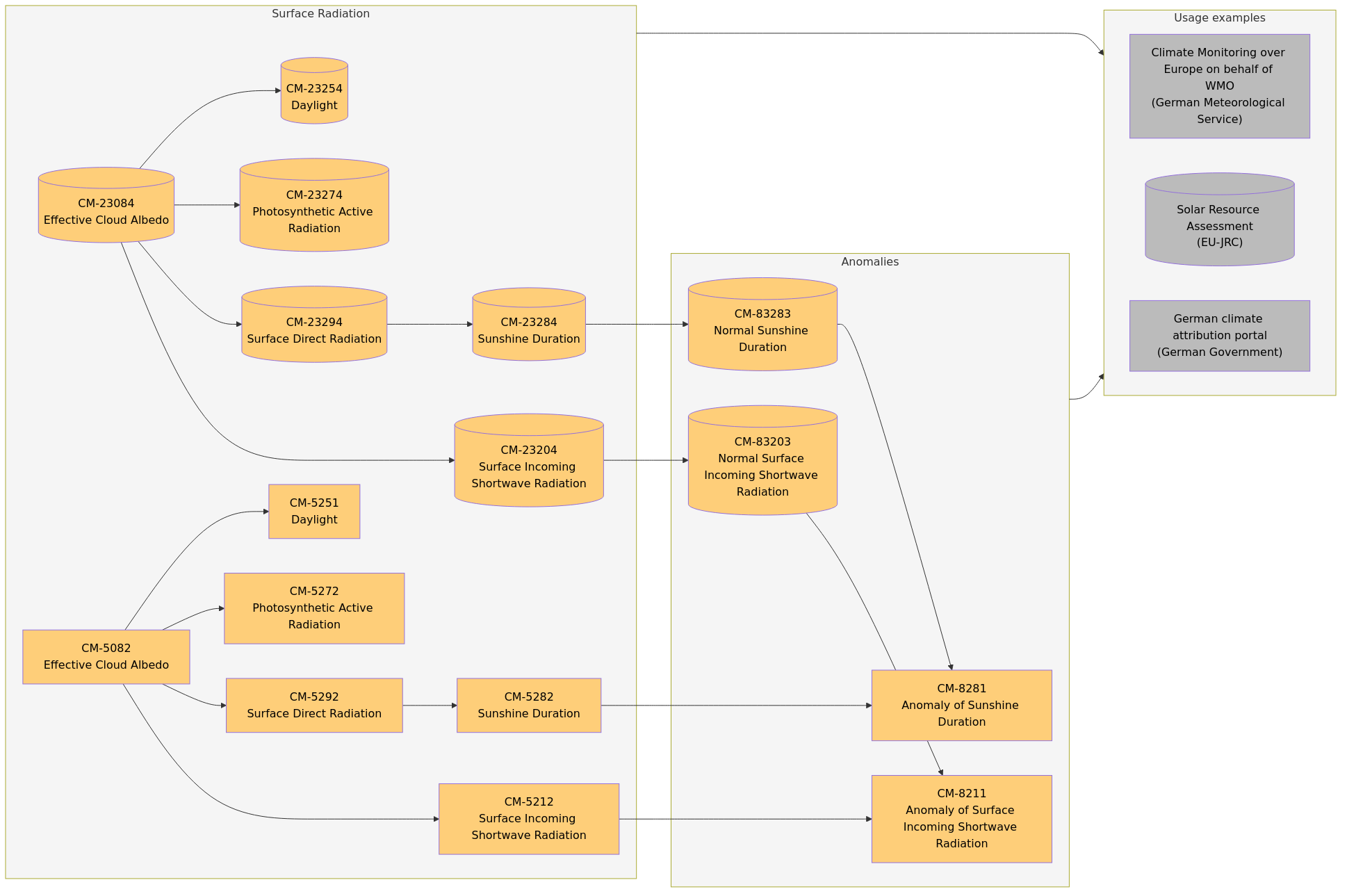The height and width of the screenshot is (896, 1347).
Task: Click the CM-5251 Daylight box
Action: [x=314, y=511]
